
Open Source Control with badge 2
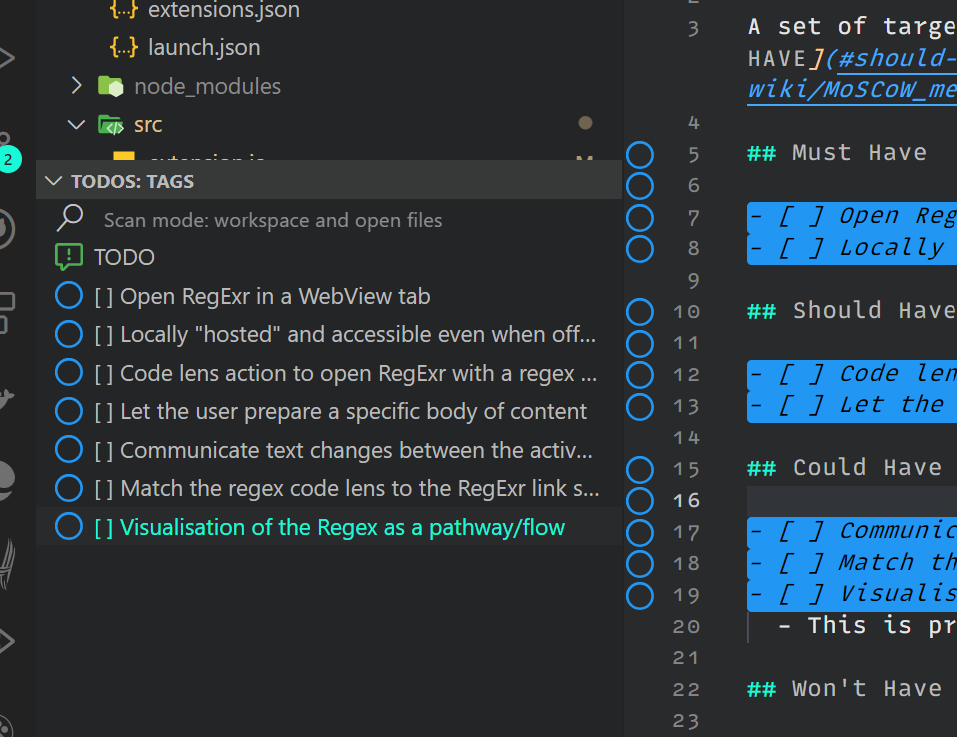(x=7, y=153)
